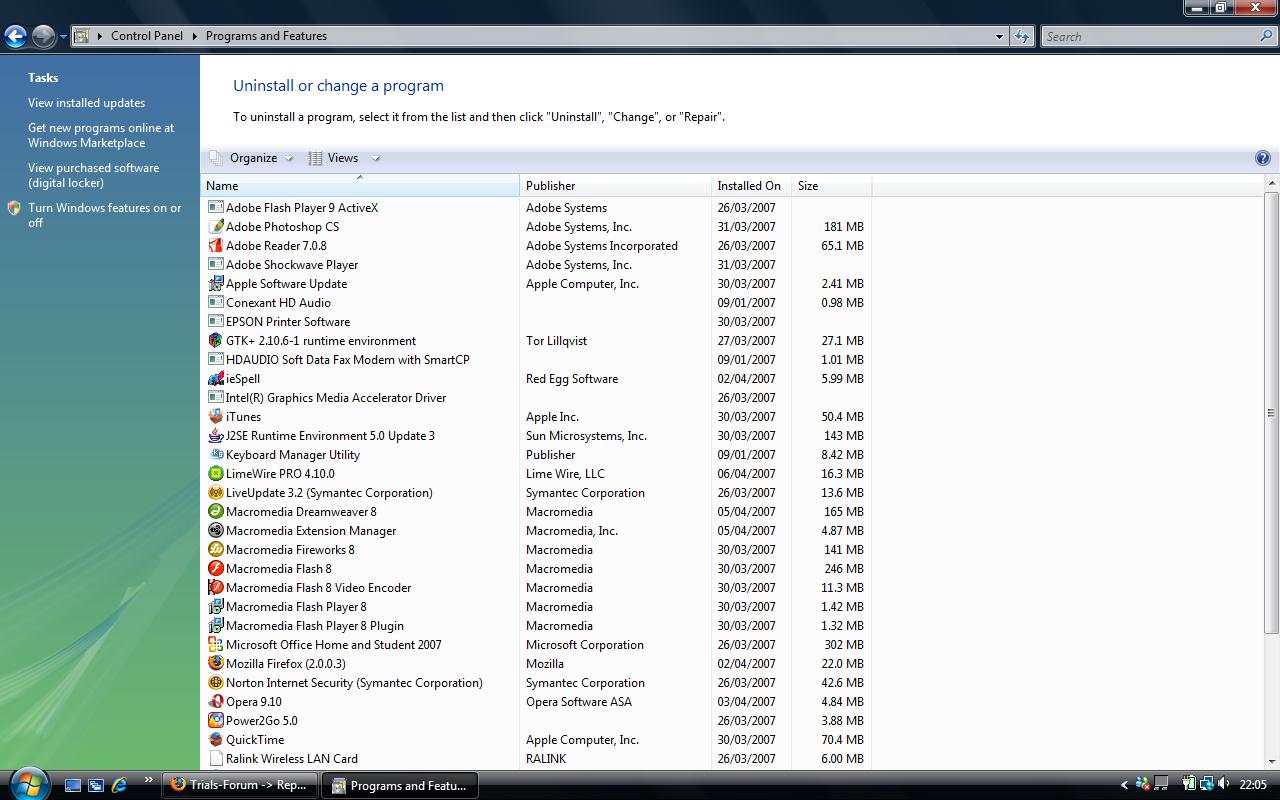1280x800 pixels.
Task: Select Adobe Shockwave Player entry
Action: pyautogui.click(x=536, y=265)
